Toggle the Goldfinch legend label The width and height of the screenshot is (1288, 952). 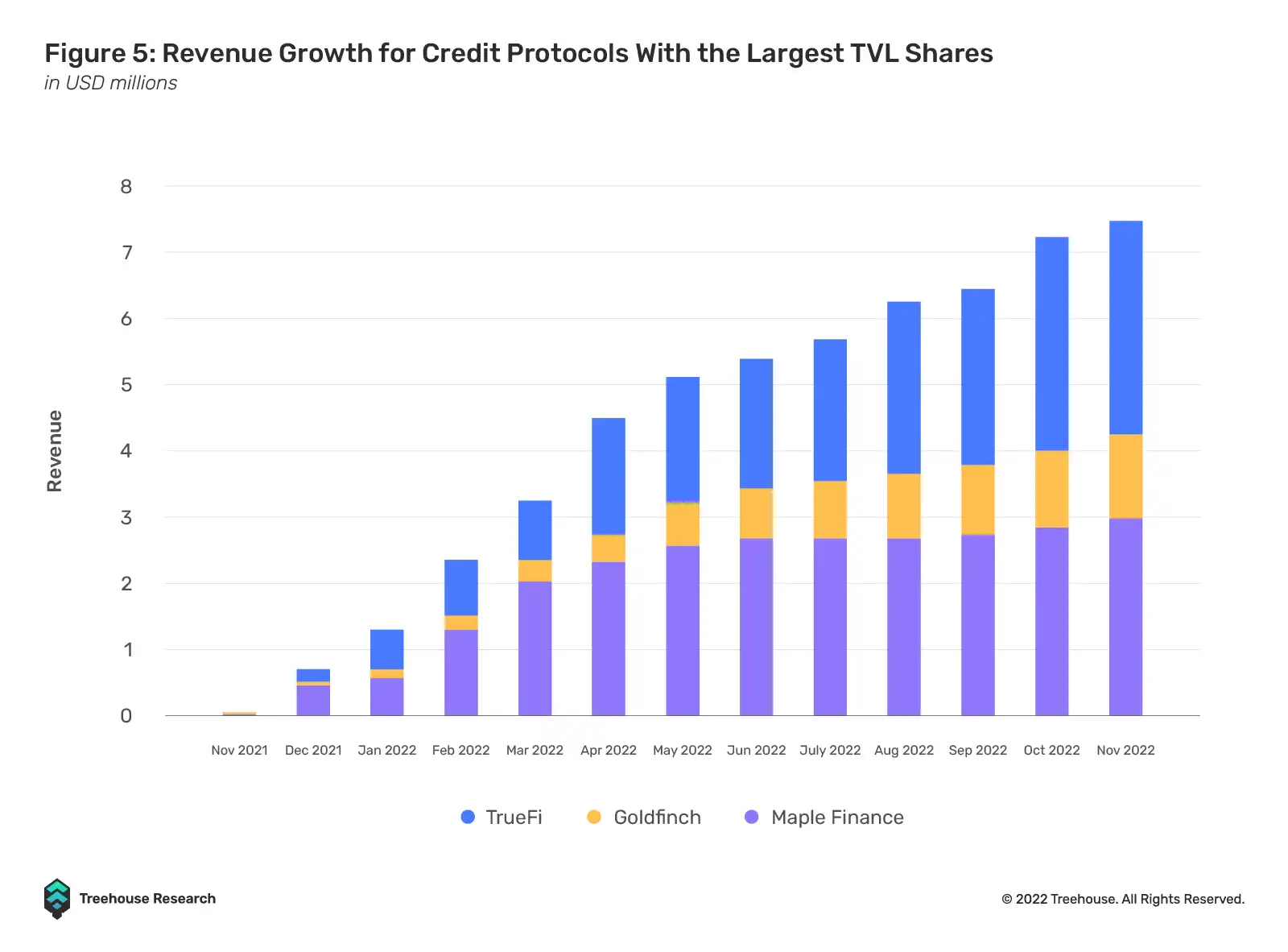tap(657, 817)
